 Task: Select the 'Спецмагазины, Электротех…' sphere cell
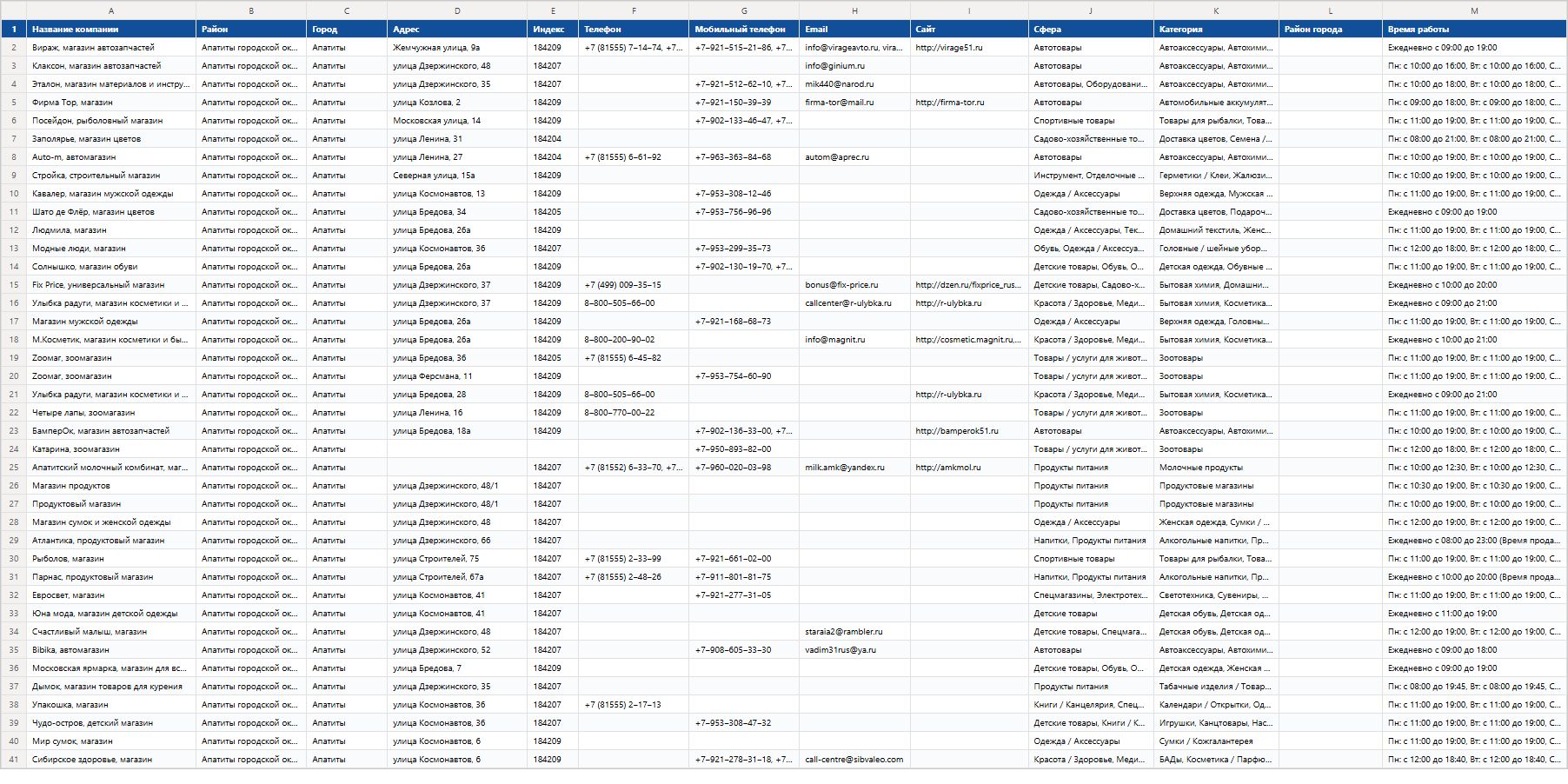pyautogui.click(x=1091, y=595)
